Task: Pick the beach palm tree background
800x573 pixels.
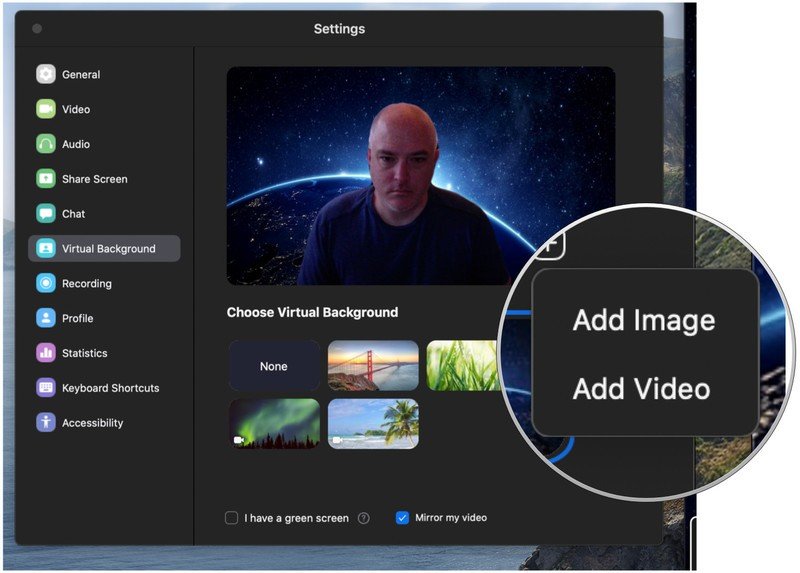Action: pos(373,423)
